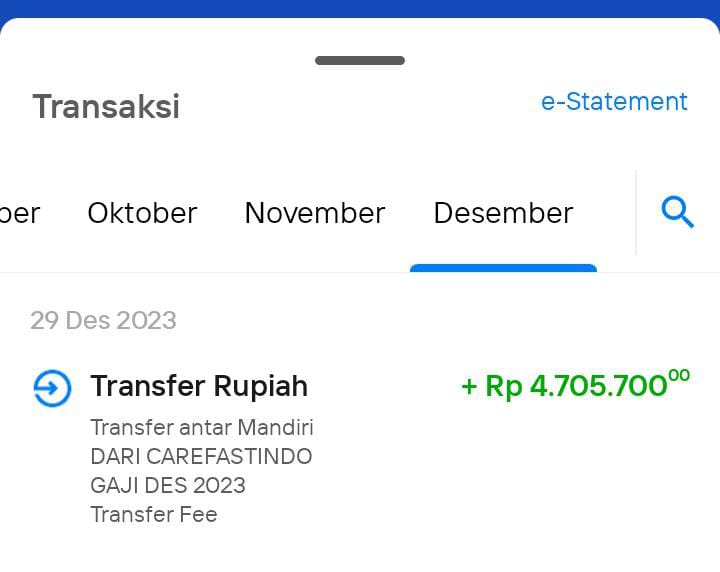Screen dimensions: 720x572
Task: Tap the search magnifier icon
Action: pos(678,212)
